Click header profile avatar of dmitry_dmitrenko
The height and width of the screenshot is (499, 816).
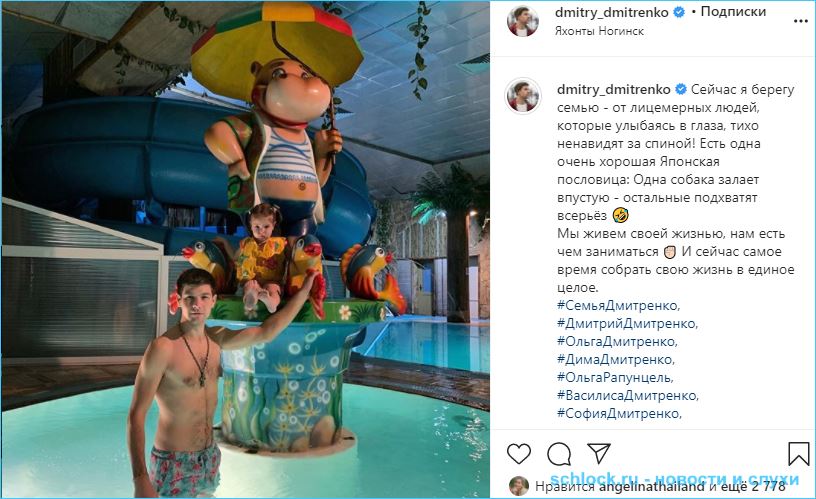(523, 21)
